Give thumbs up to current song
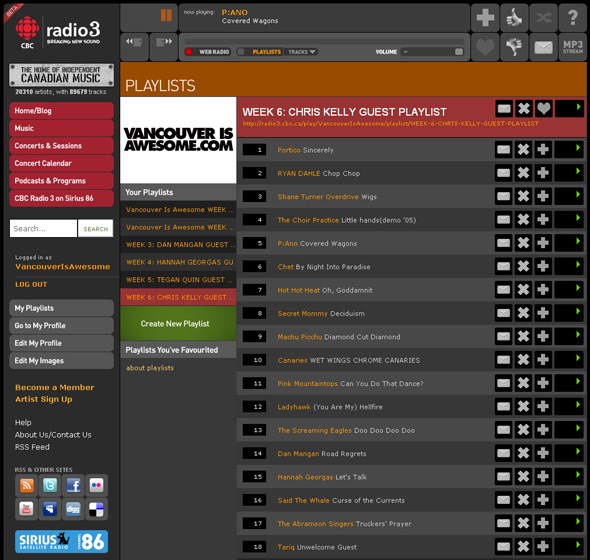 [x=514, y=17]
